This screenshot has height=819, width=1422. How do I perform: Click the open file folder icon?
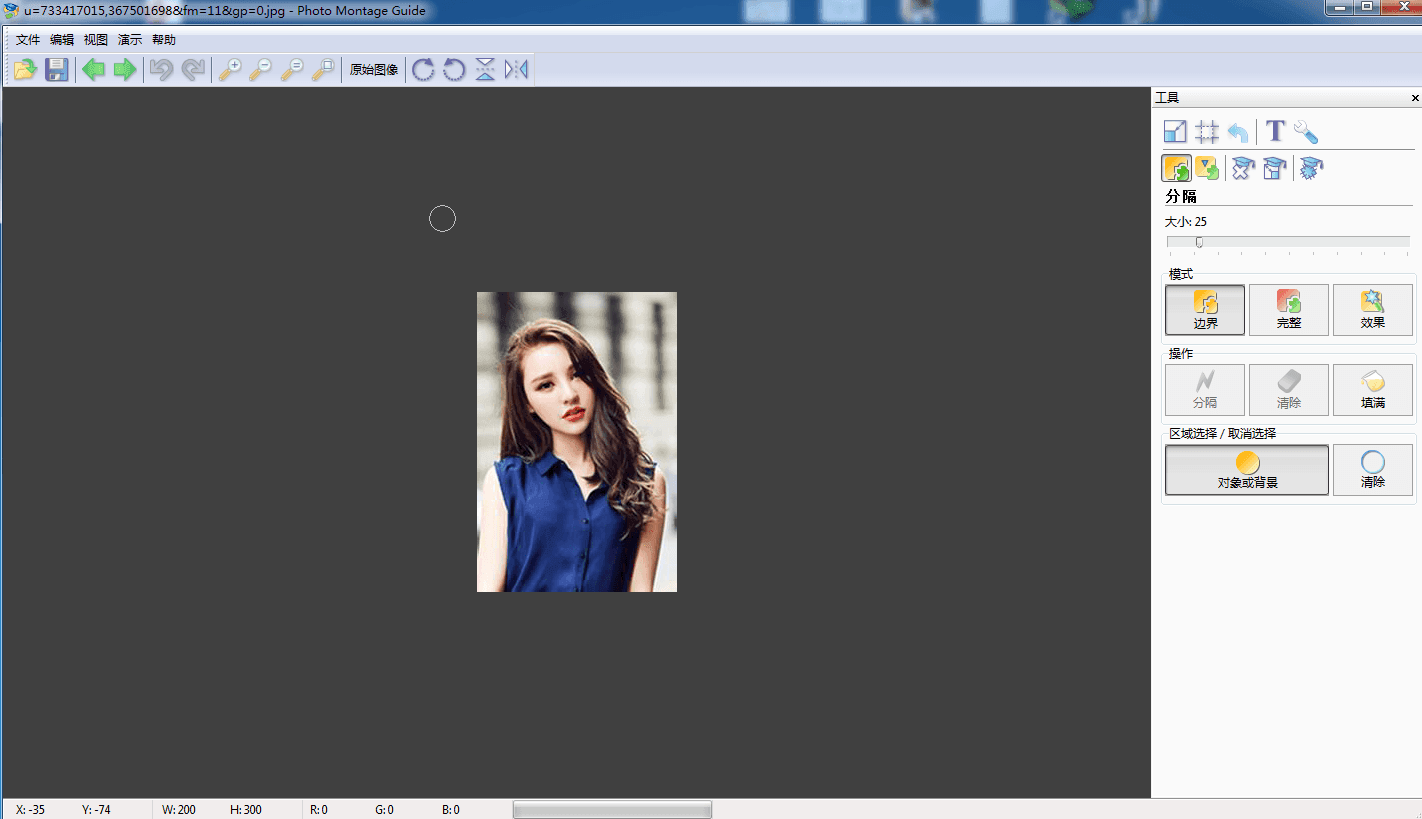[25, 70]
